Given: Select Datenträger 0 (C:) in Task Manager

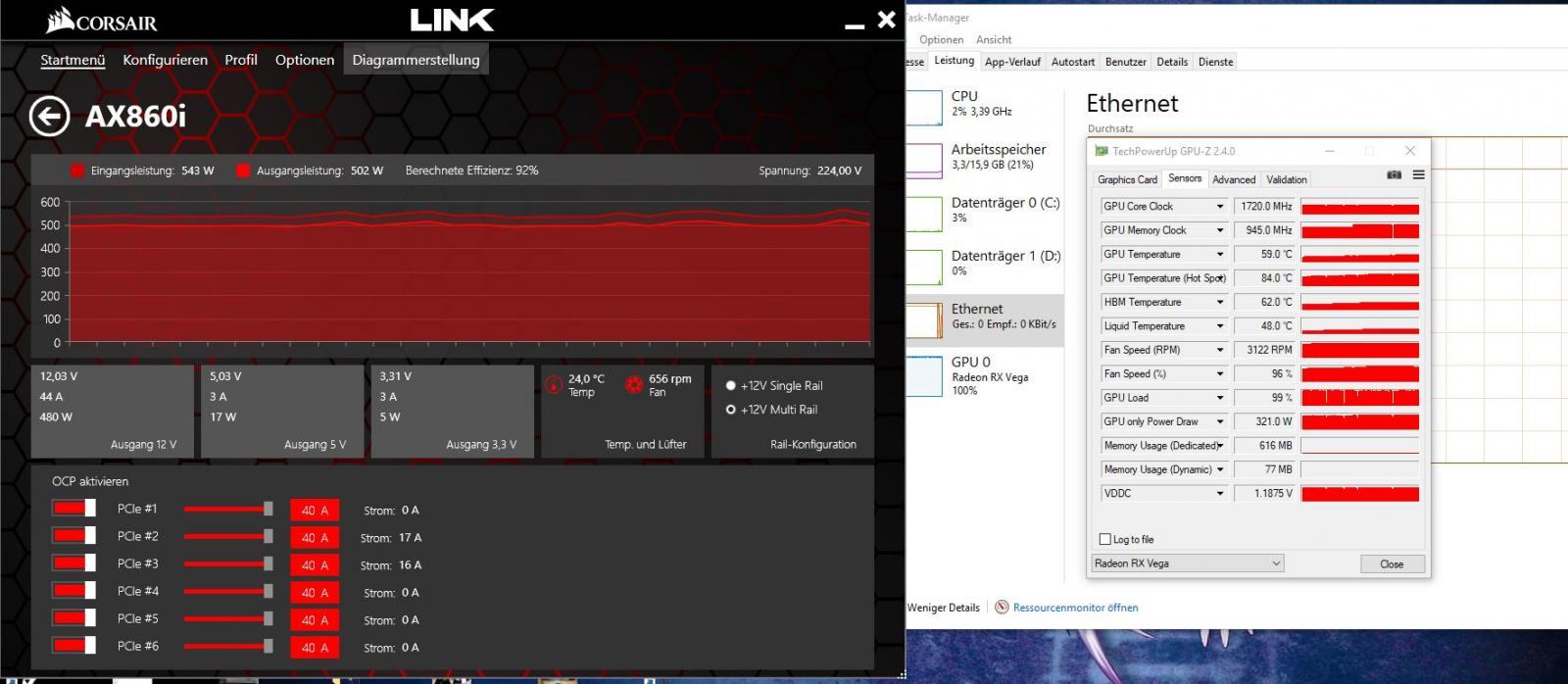Looking at the screenshot, I should point(985,212).
